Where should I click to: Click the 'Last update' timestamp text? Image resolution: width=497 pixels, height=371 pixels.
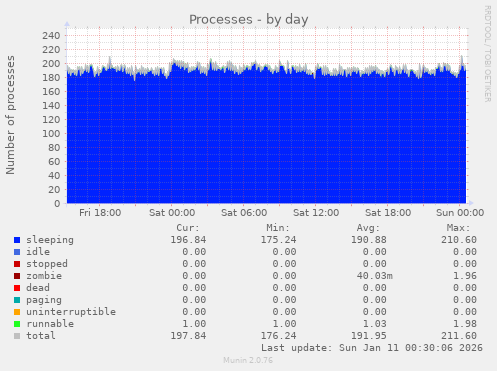tap(372, 348)
